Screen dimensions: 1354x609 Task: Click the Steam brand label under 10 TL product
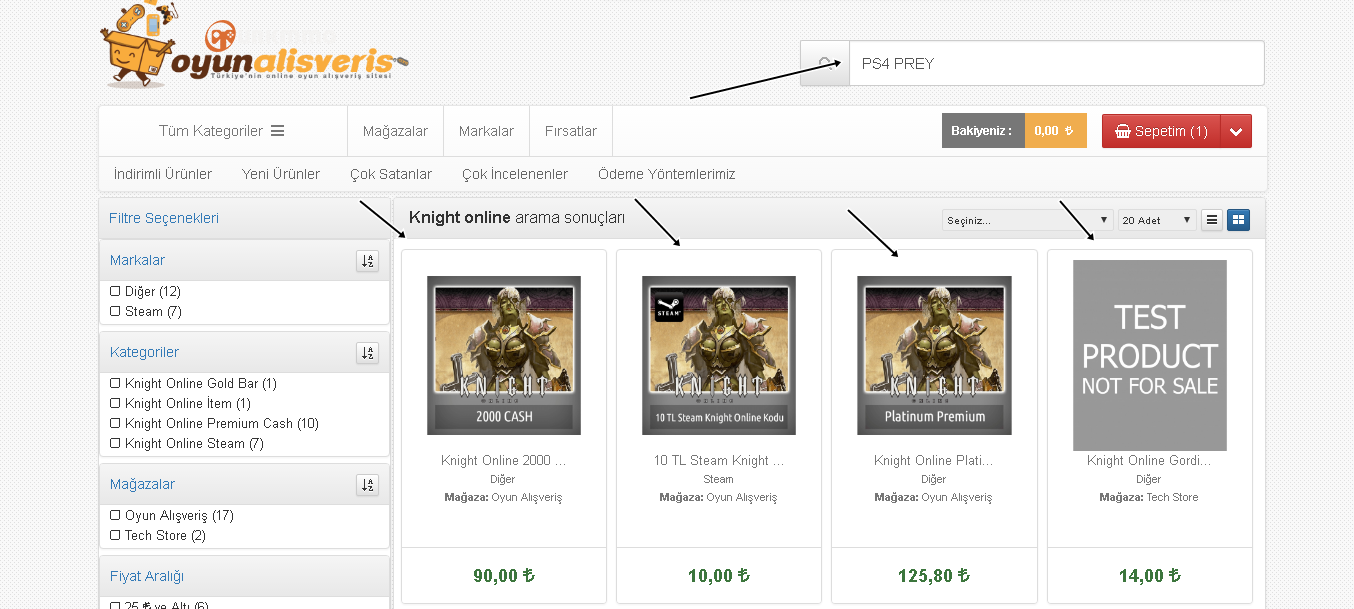(718, 479)
